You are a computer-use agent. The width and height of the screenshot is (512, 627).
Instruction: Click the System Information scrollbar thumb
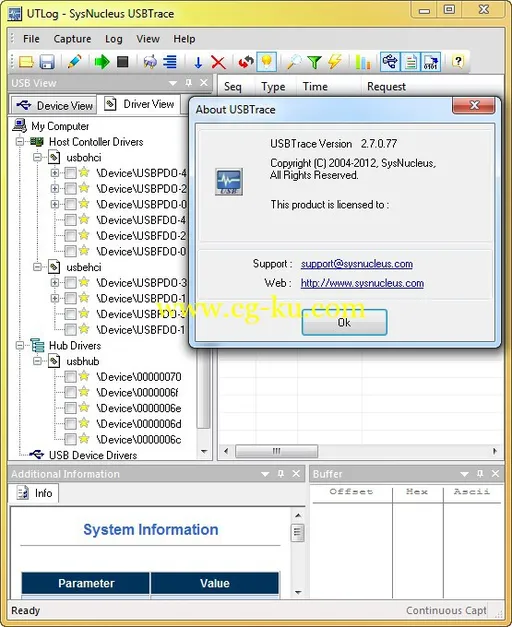pyautogui.click(x=298, y=532)
